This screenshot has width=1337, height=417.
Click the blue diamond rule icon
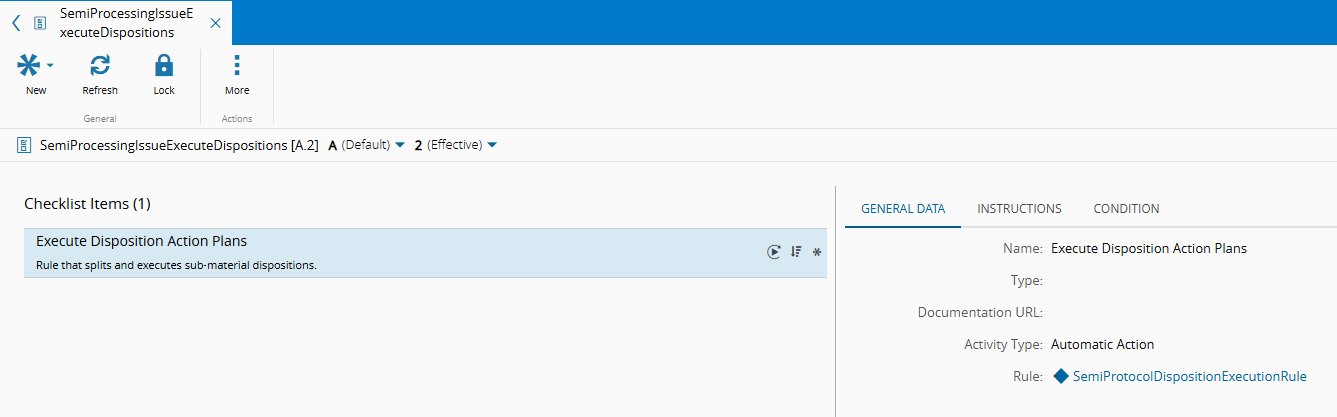[x=1061, y=377]
